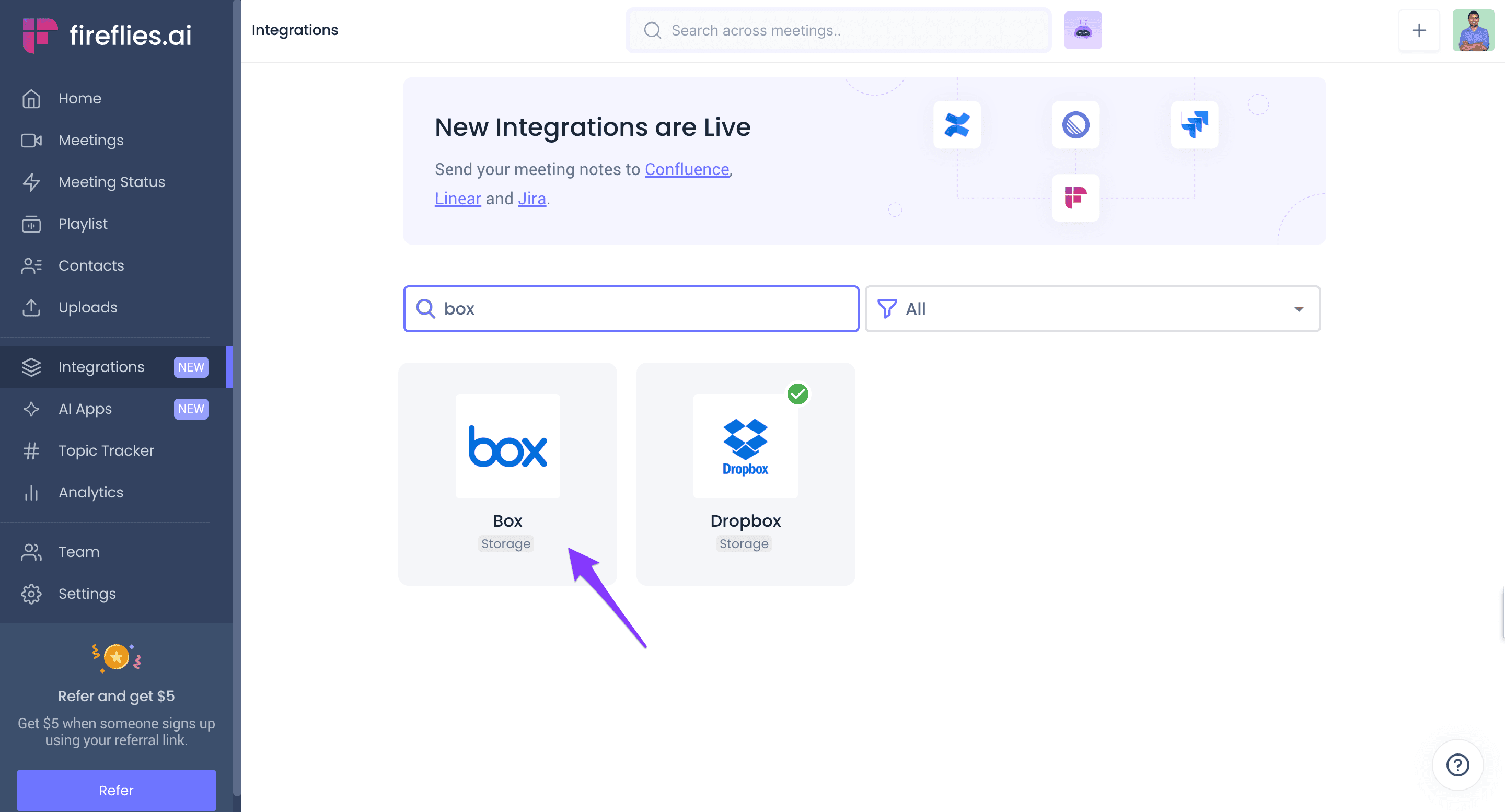Click the NEW badge beside Integrations
This screenshot has height=812, width=1505.
point(191,367)
